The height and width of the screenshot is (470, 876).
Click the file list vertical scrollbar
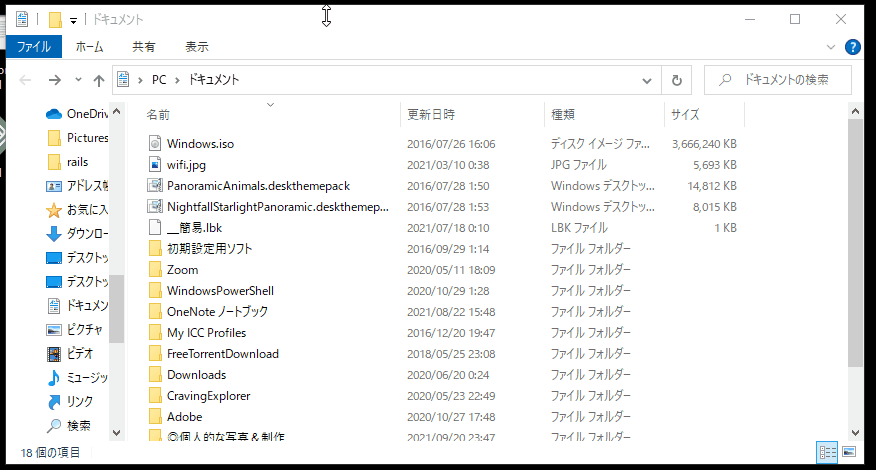[855, 272]
